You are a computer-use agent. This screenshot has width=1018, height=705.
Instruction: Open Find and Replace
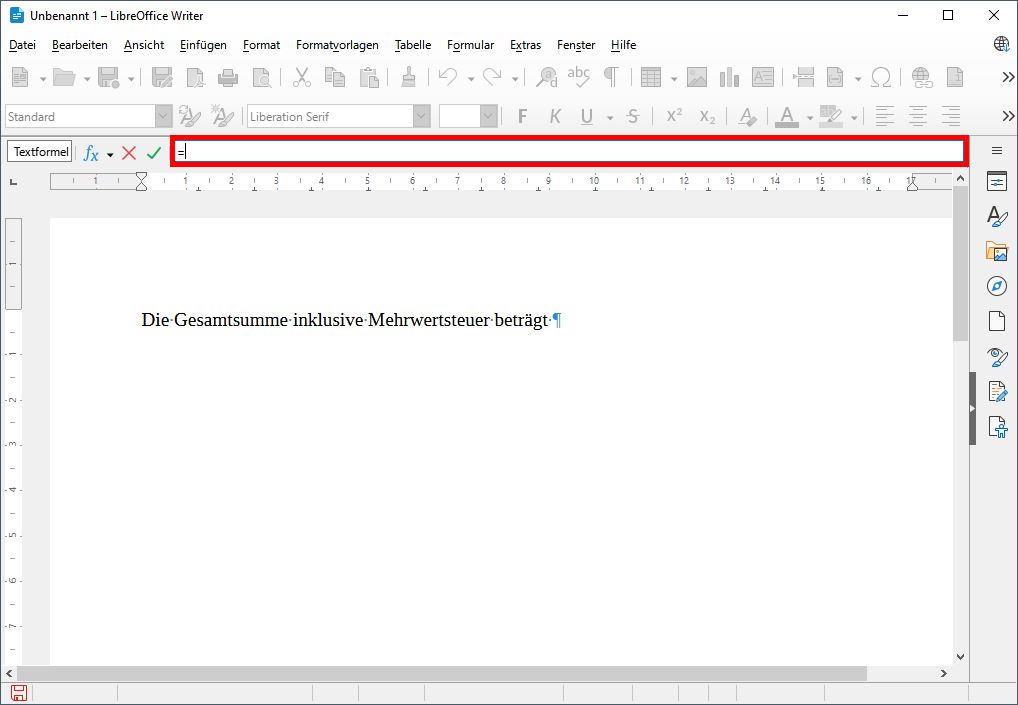pos(547,76)
